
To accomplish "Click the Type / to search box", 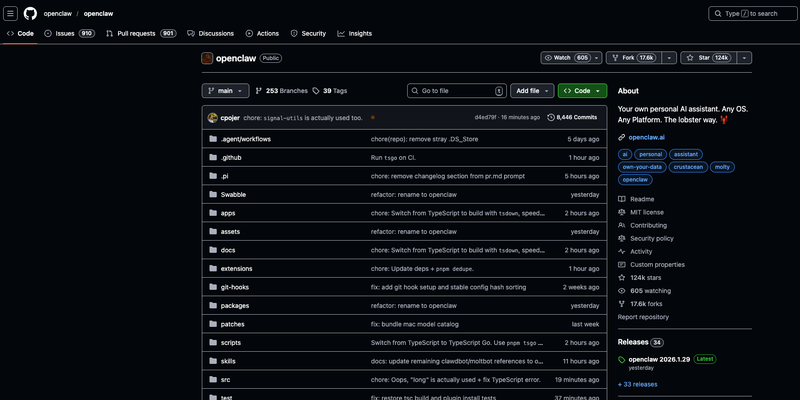I will click(x=753, y=14).
